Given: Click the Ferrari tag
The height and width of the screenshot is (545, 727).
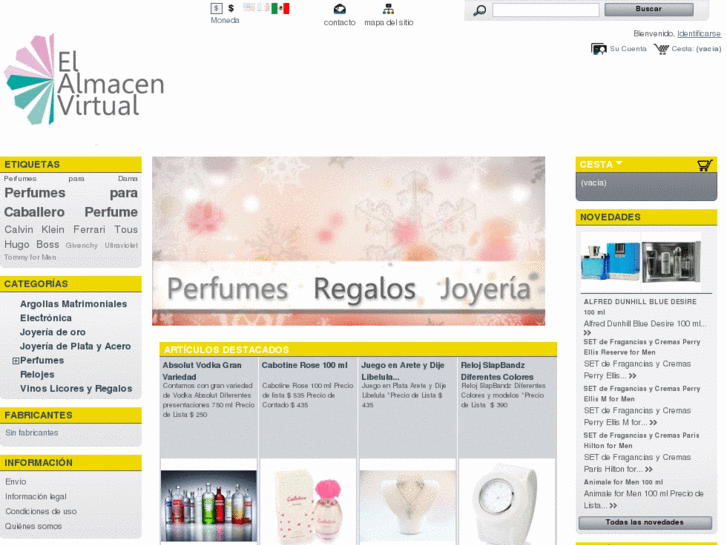Looking at the screenshot, I should tap(89, 230).
